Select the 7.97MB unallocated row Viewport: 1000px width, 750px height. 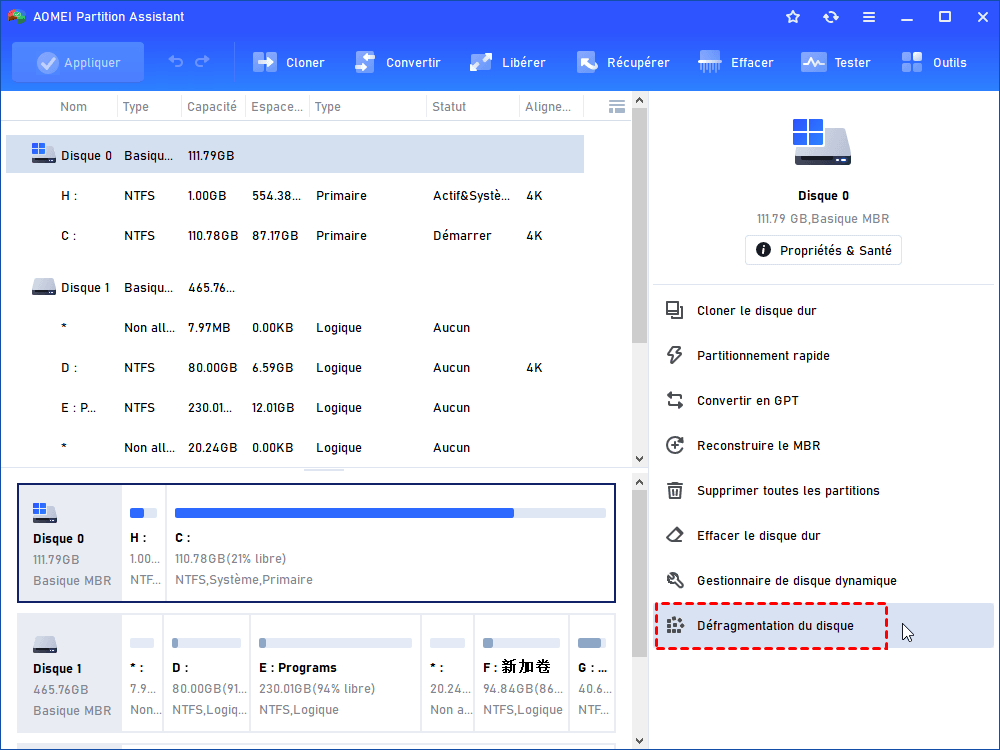point(295,327)
